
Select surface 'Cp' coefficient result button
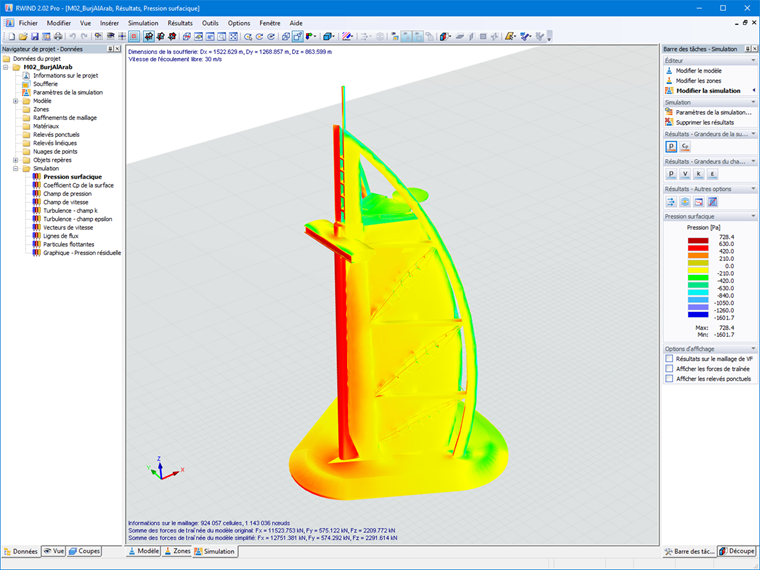click(685, 146)
